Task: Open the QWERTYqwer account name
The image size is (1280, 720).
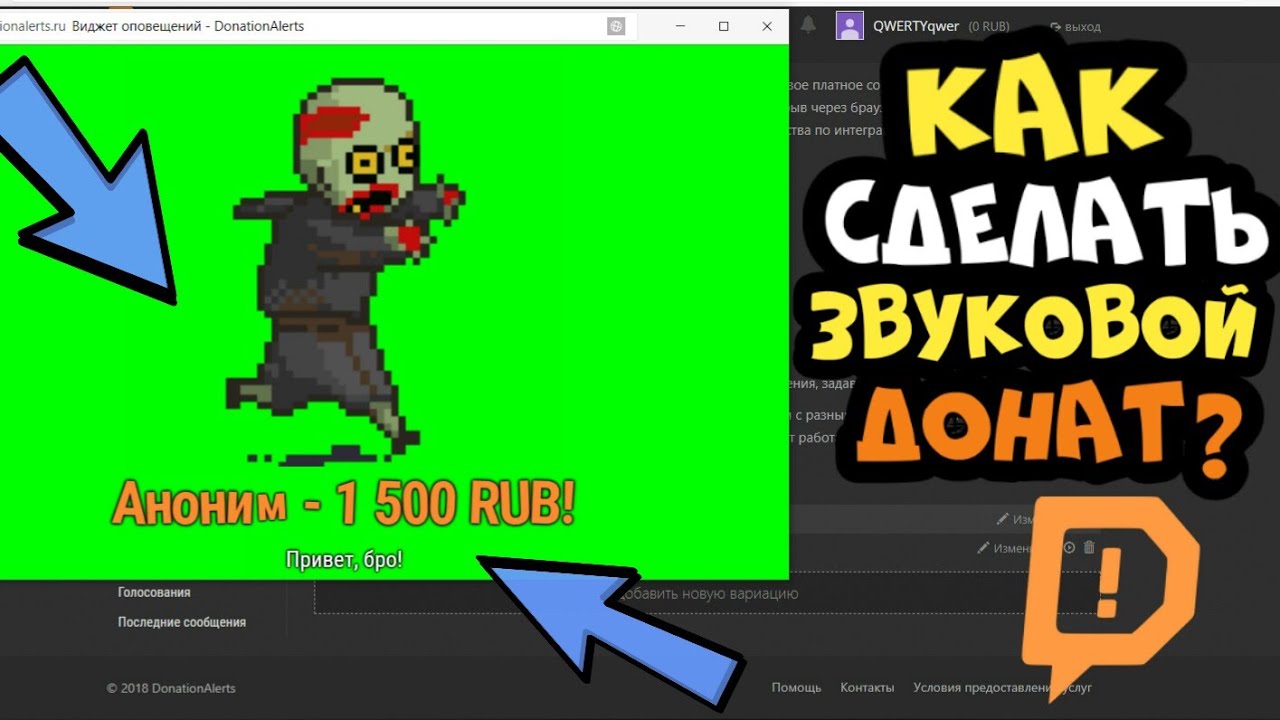Action: 916,27
